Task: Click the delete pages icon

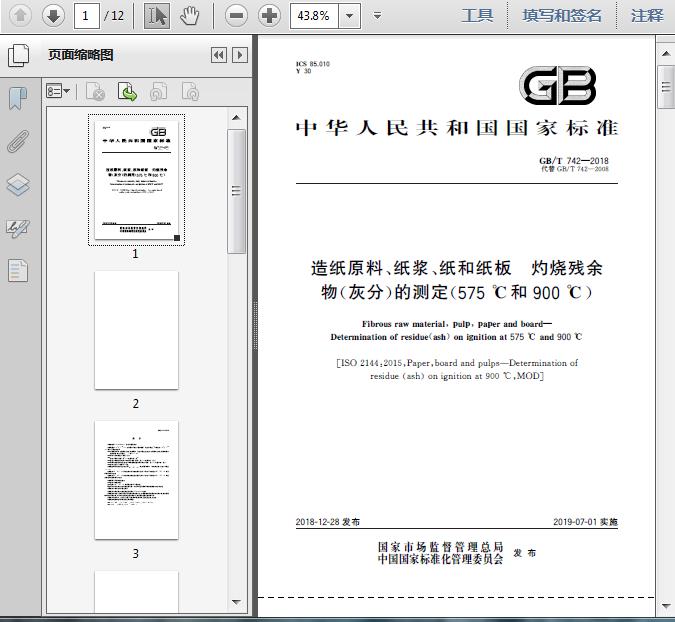Action: point(96,91)
